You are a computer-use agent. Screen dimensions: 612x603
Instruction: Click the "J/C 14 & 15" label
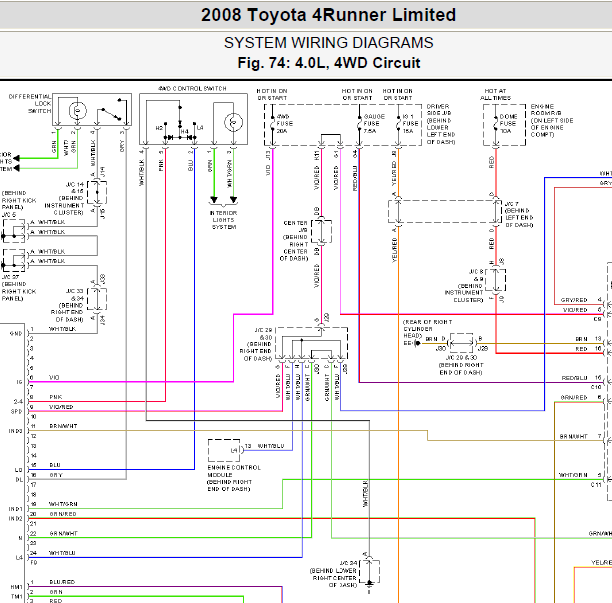[x=74, y=188]
